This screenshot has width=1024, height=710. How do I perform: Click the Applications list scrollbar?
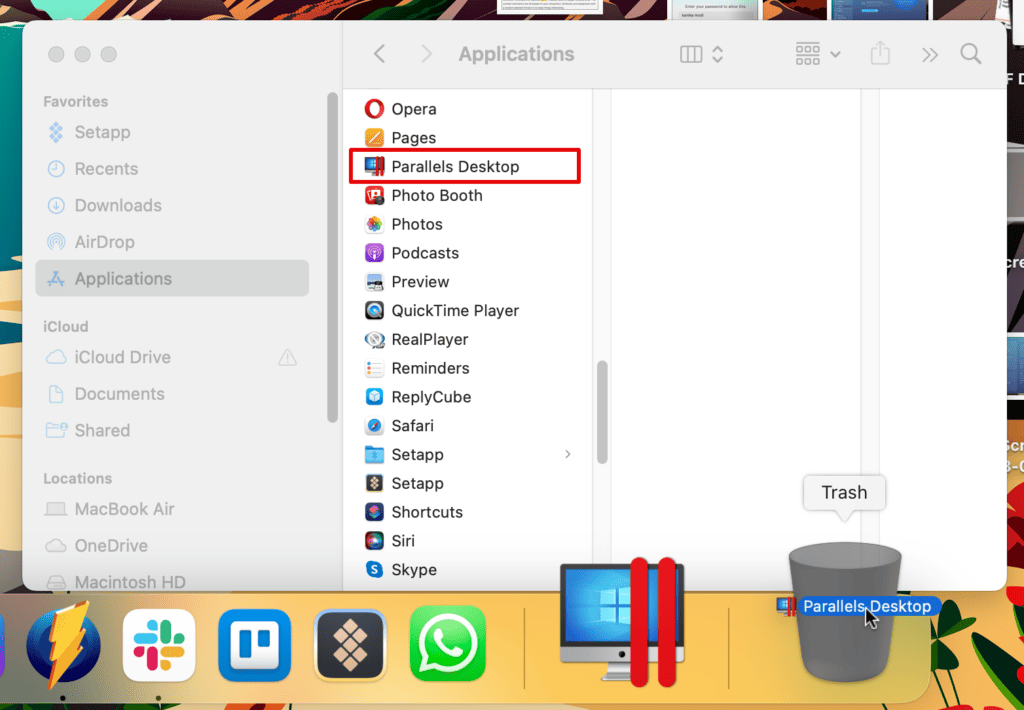(602, 412)
